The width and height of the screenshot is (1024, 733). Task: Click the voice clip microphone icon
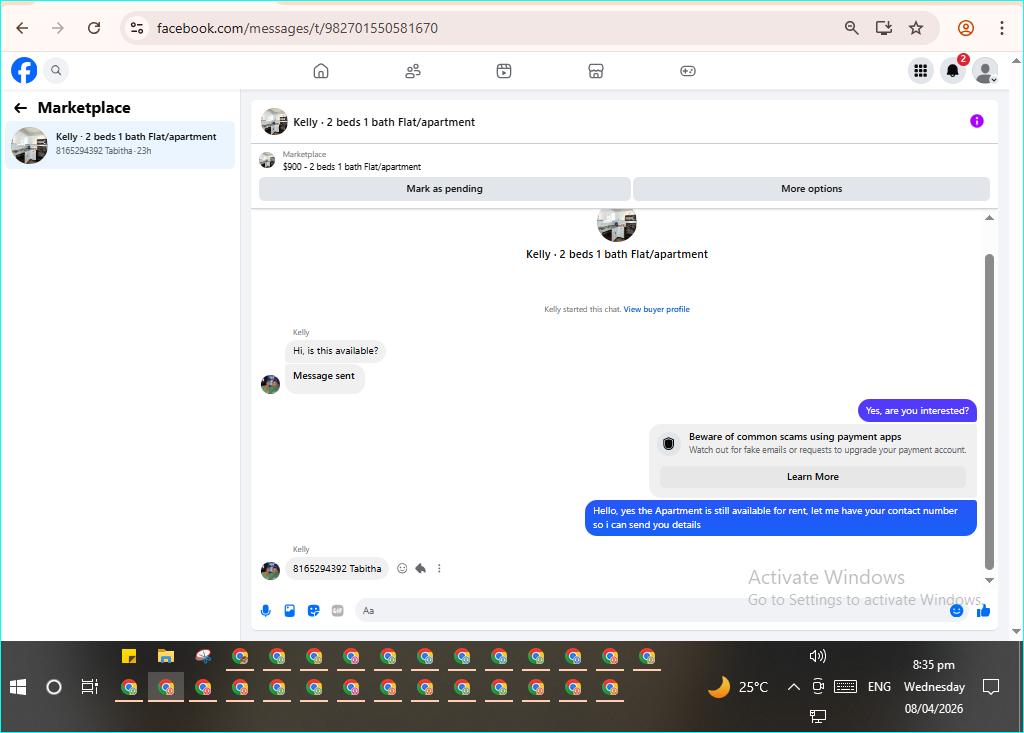click(266, 611)
